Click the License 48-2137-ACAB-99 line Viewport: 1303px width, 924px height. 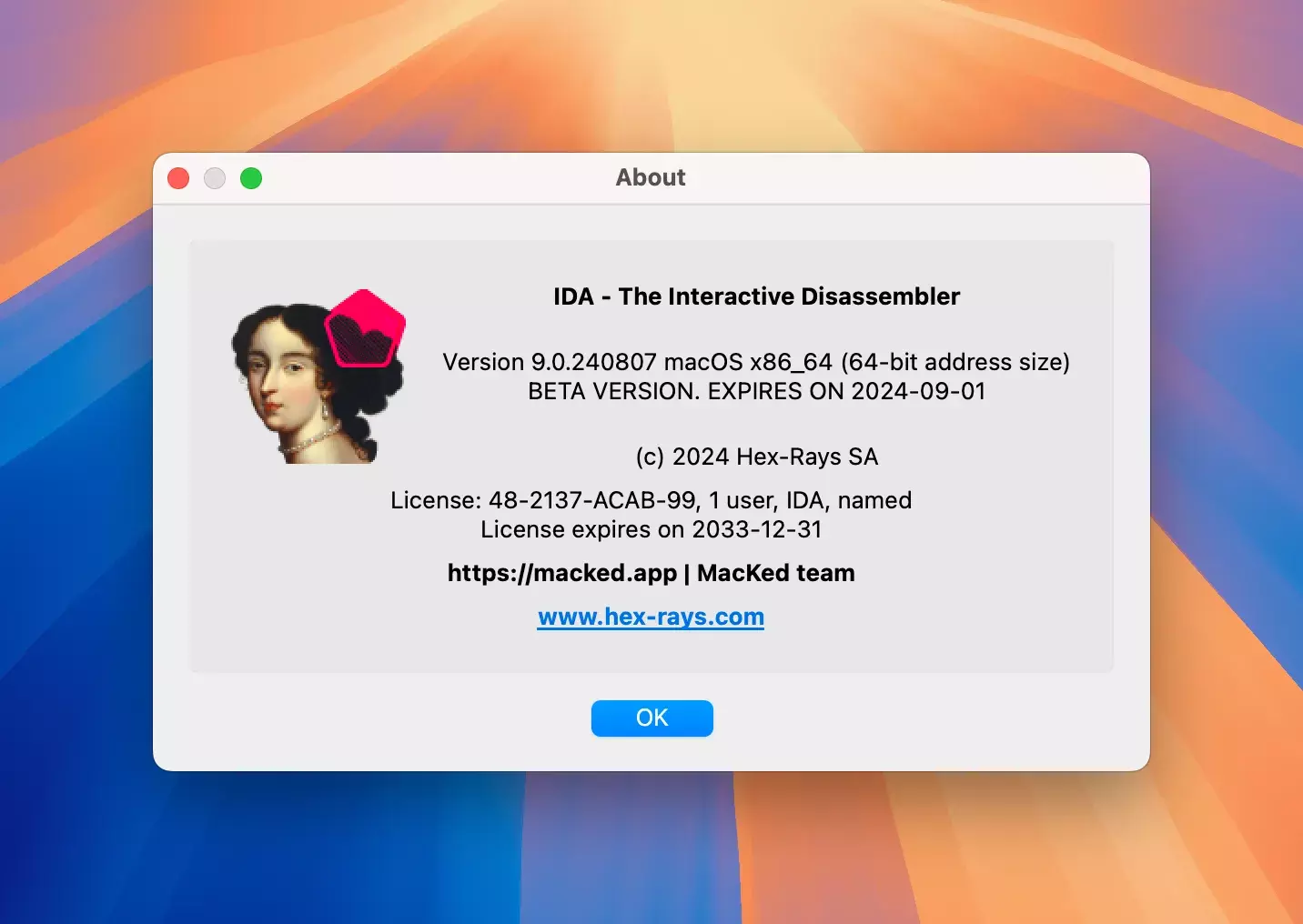point(651,500)
